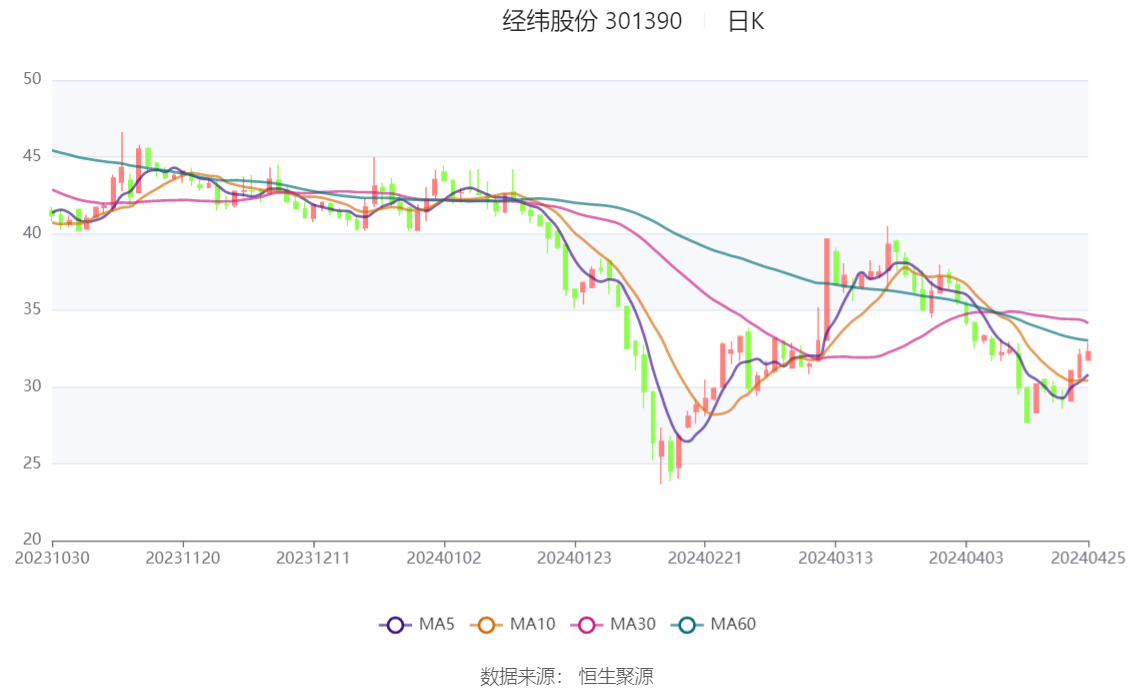Hide the MA30 line via its label
Screen dimensions: 1134x689
[x=633, y=624]
